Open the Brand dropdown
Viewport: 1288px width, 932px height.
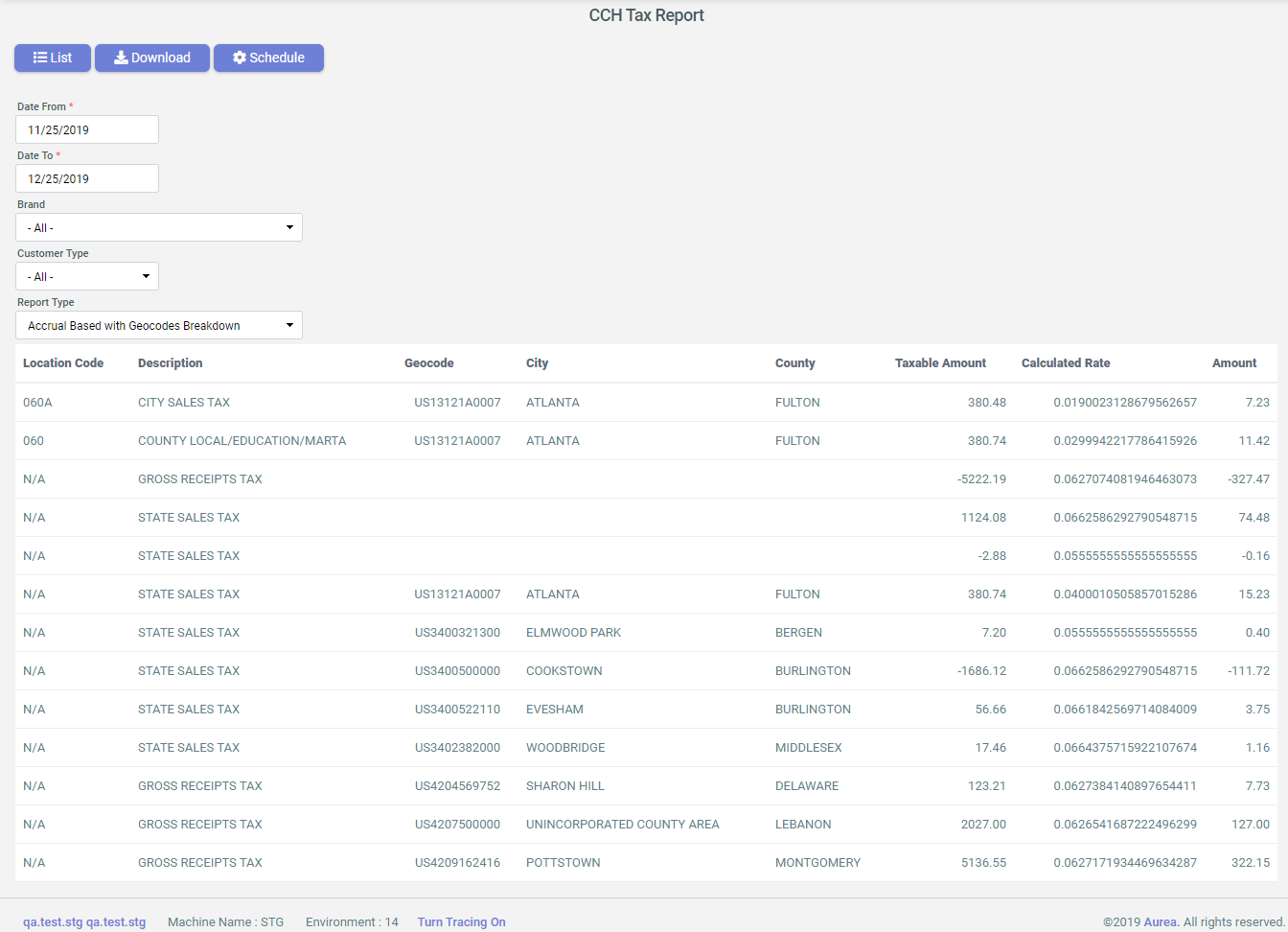(159, 227)
